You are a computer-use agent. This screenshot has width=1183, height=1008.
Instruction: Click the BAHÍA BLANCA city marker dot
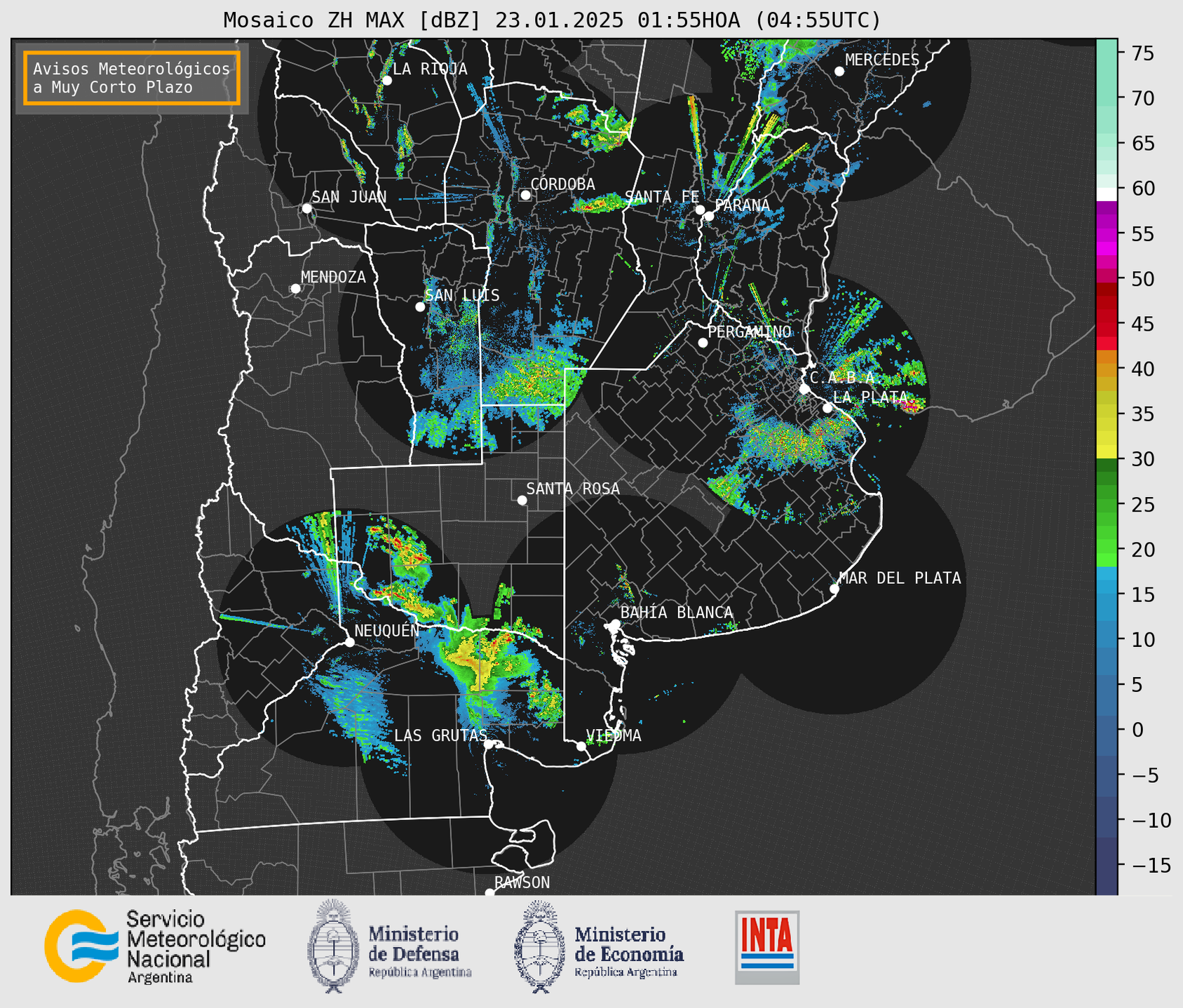coord(615,624)
